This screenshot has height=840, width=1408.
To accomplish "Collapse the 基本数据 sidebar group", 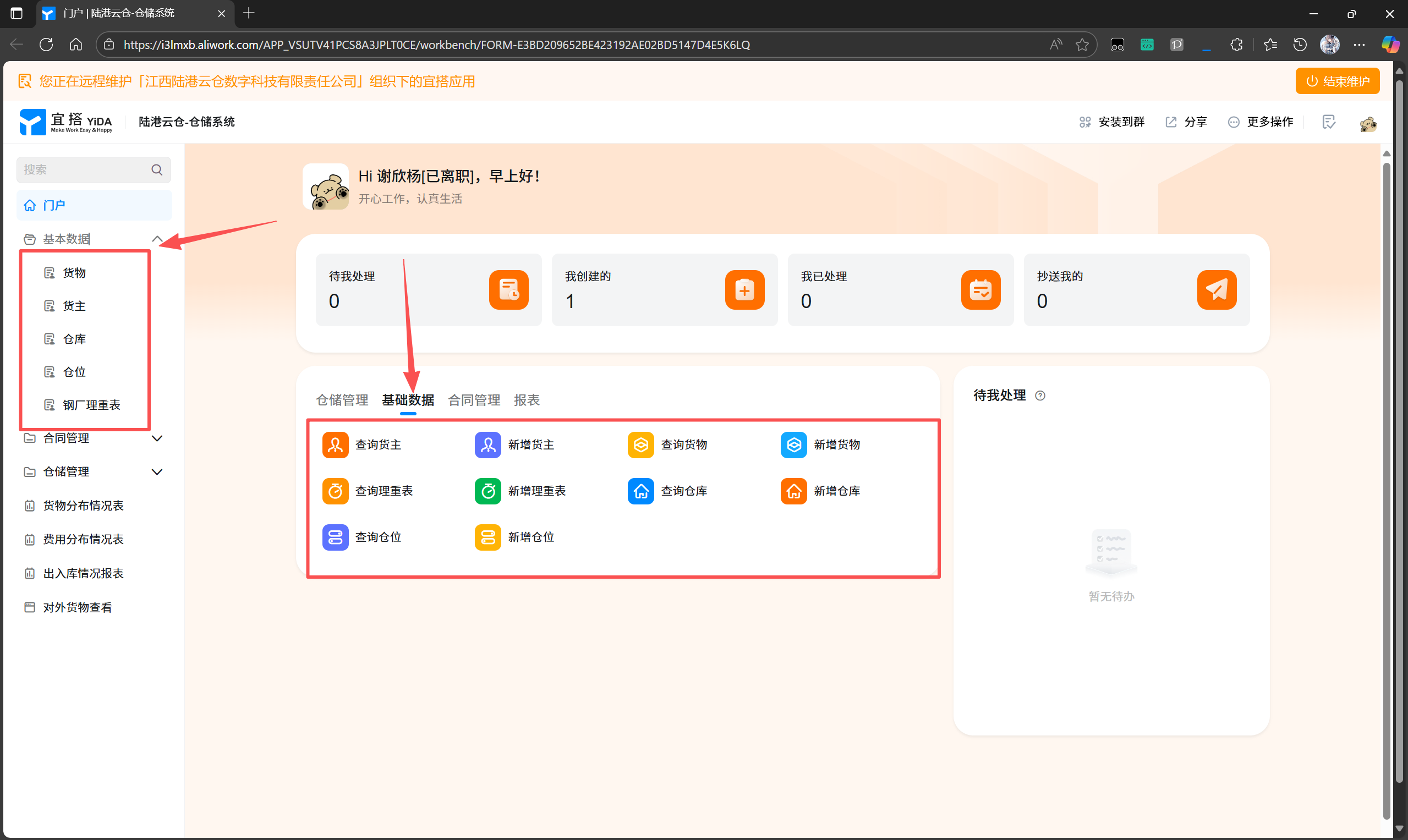I will [x=157, y=239].
